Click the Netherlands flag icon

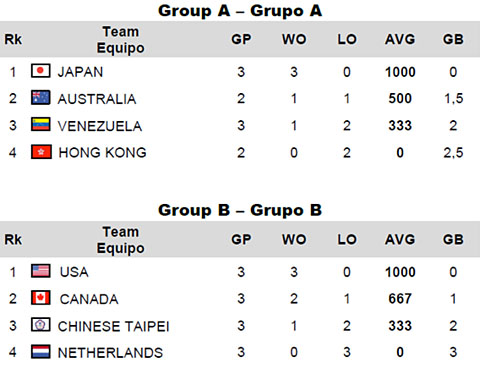41,352
